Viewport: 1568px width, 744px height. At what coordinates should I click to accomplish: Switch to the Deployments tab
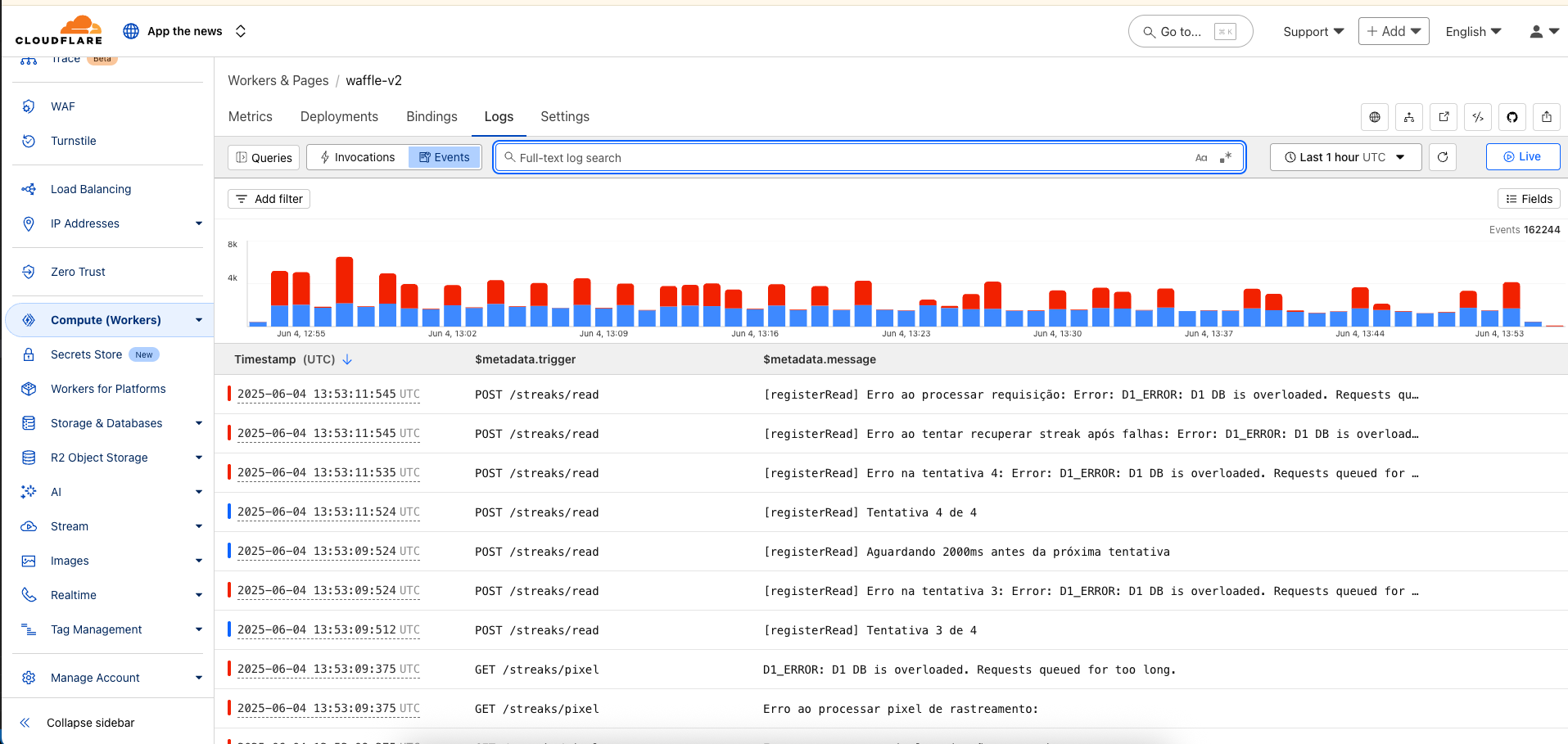click(339, 116)
